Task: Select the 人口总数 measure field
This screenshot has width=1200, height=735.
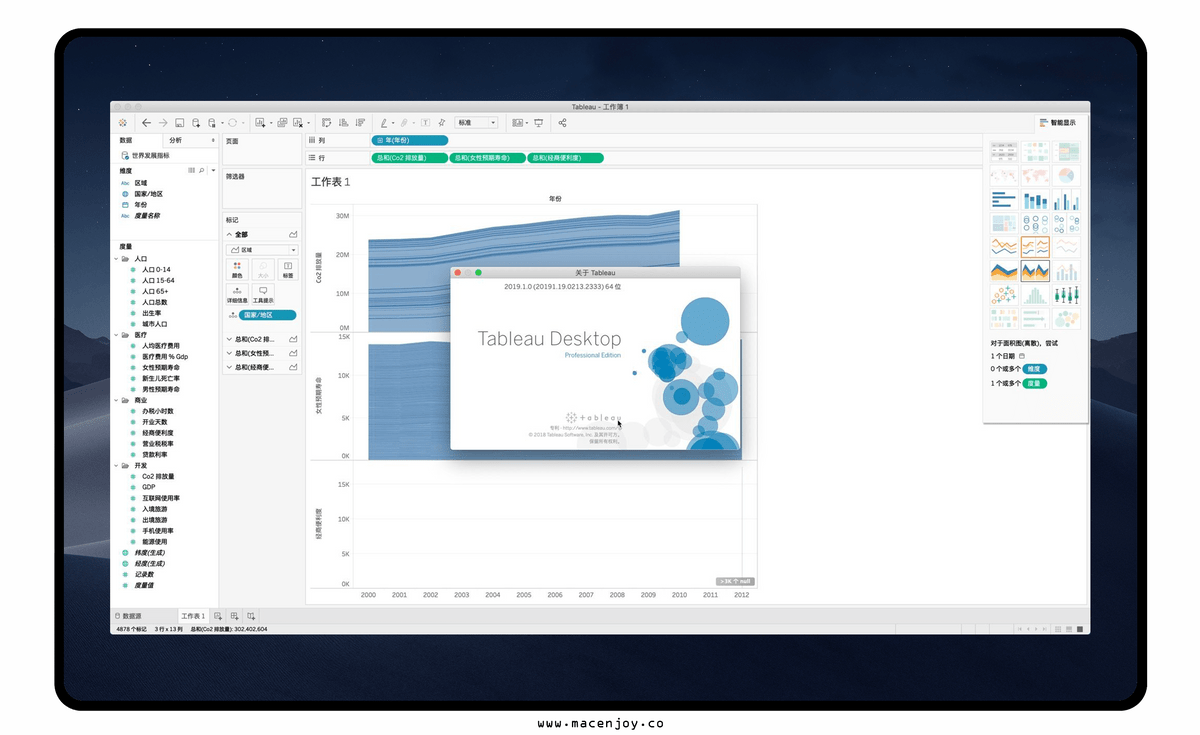Action: tap(155, 302)
